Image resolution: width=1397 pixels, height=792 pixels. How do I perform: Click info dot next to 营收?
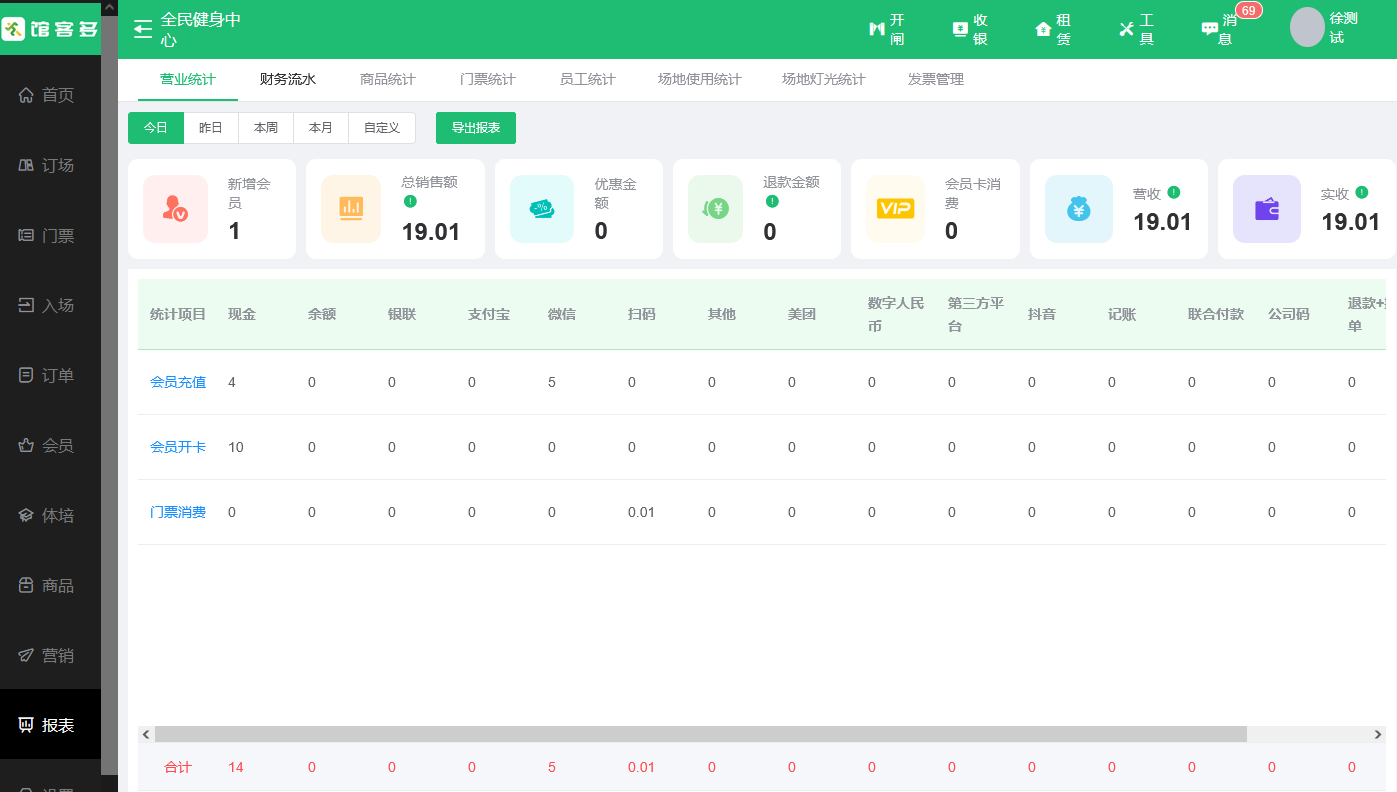[1173, 192]
